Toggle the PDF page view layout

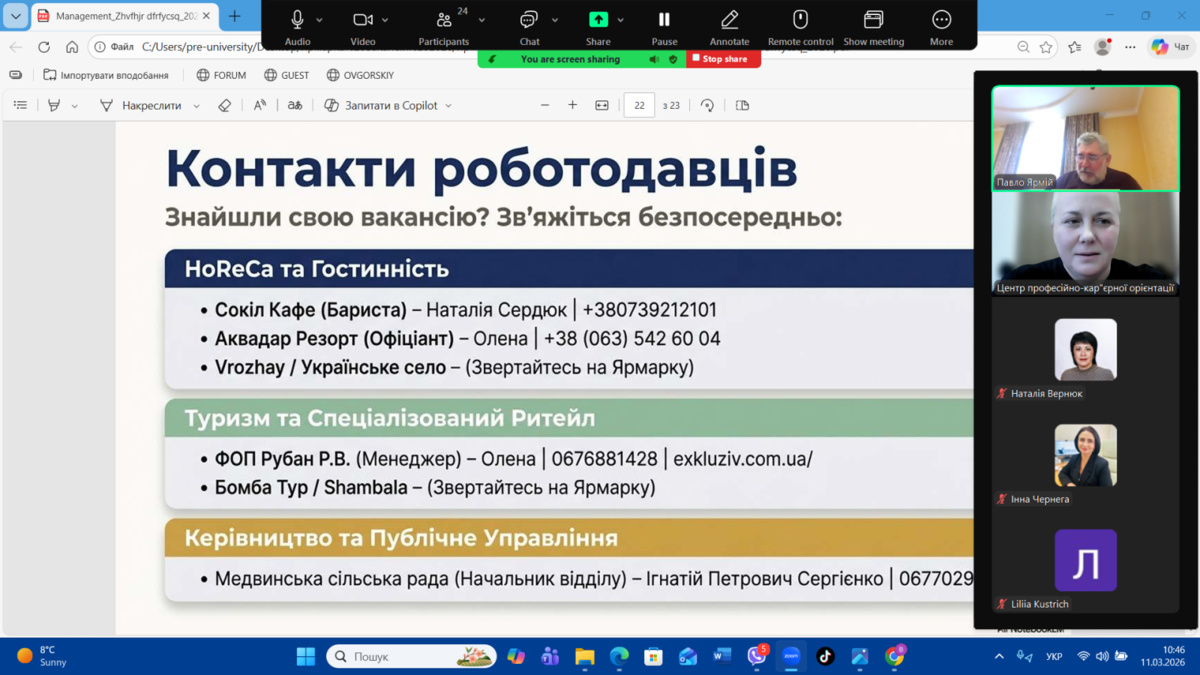[x=742, y=105]
